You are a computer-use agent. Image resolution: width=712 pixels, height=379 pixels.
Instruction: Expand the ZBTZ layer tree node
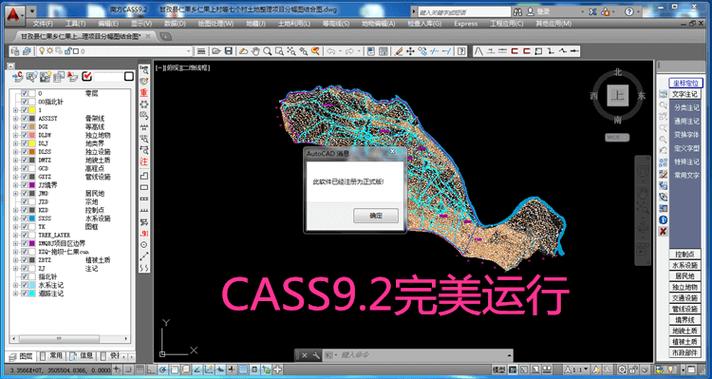16,260
